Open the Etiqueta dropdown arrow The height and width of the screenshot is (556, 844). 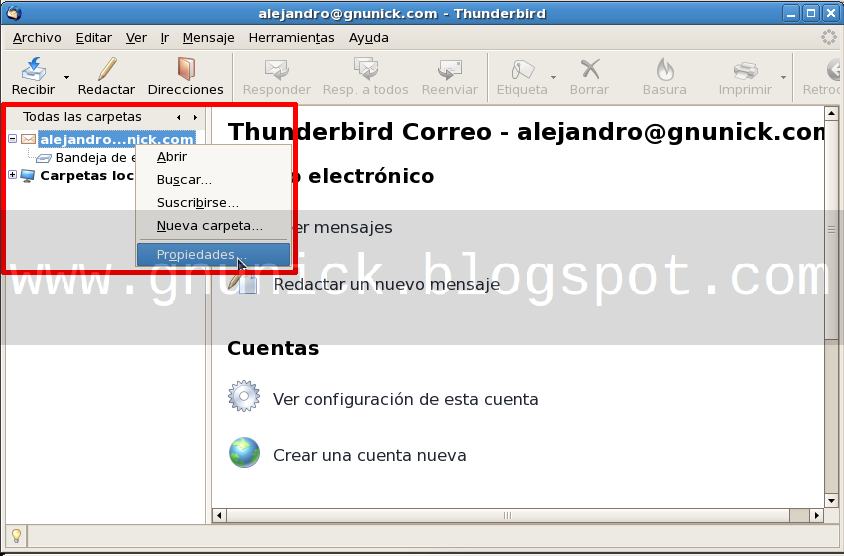553,78
